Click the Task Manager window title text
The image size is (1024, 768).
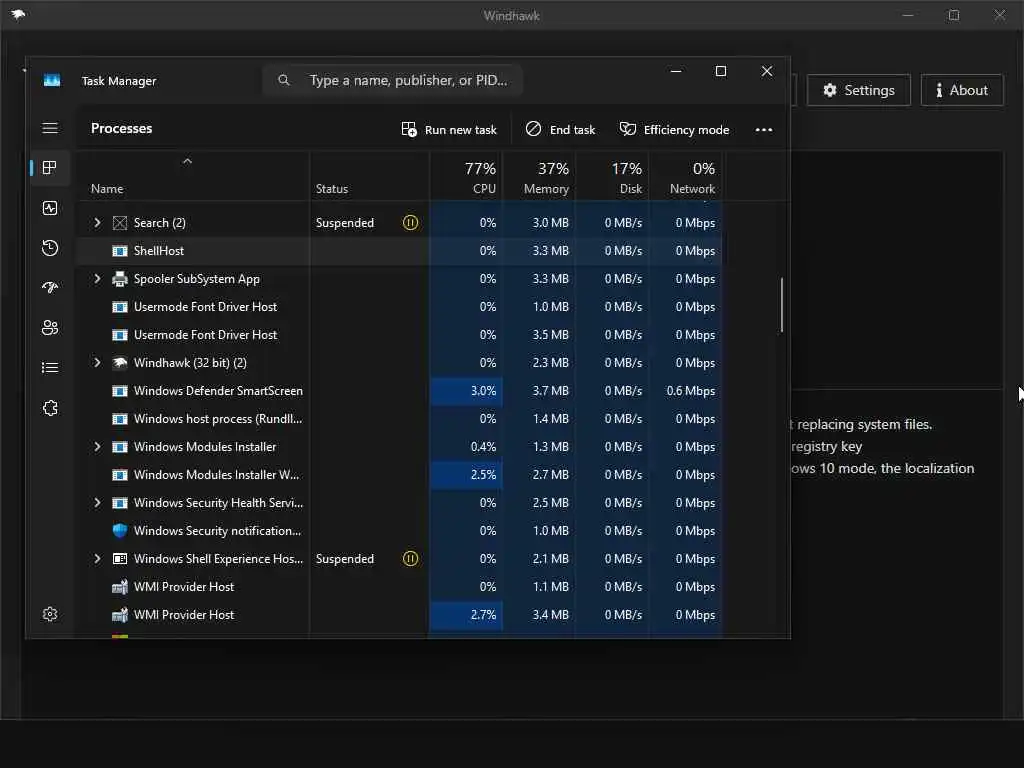point(119,81)
